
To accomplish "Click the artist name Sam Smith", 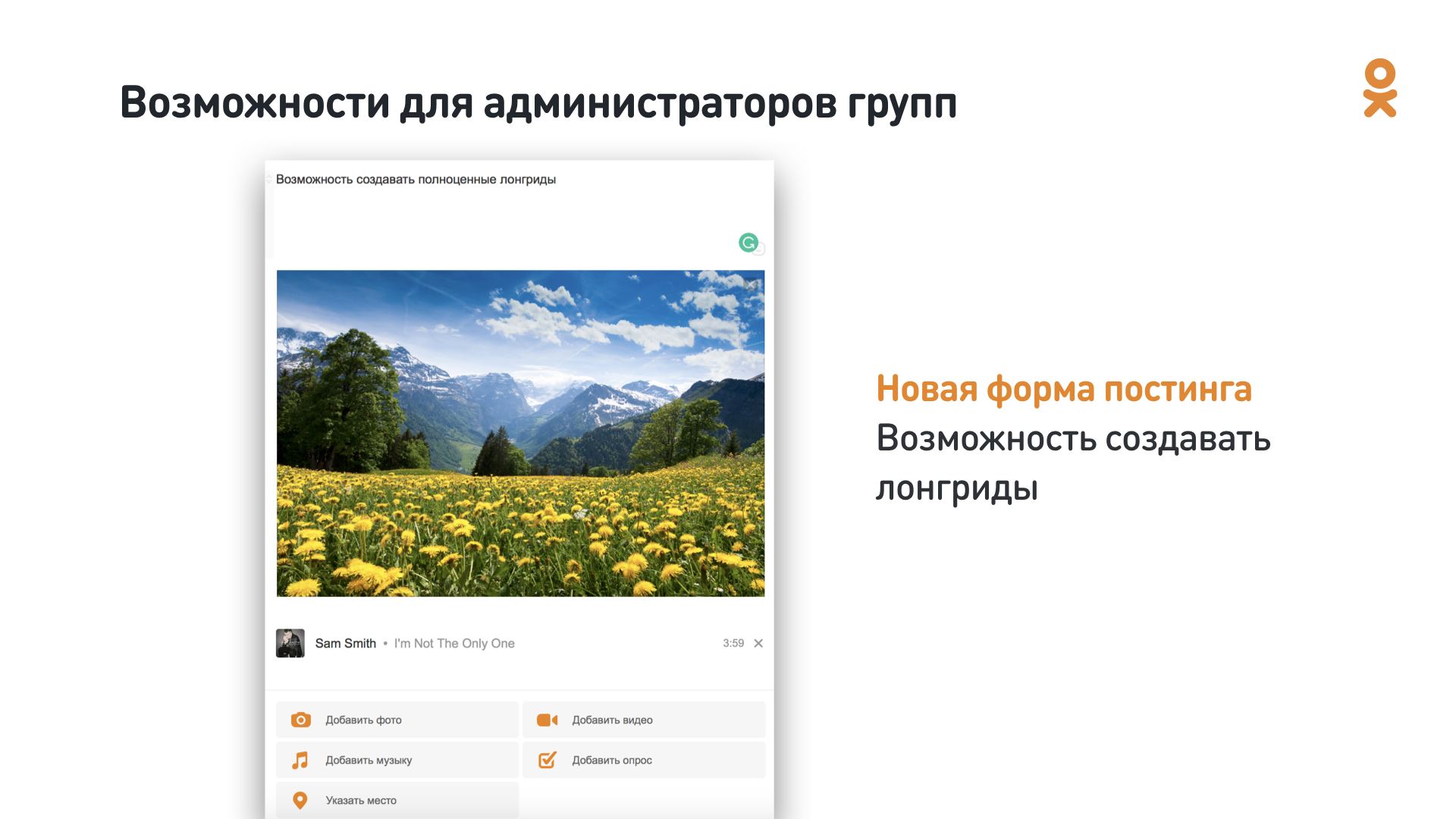I will [x=346, y=643].
